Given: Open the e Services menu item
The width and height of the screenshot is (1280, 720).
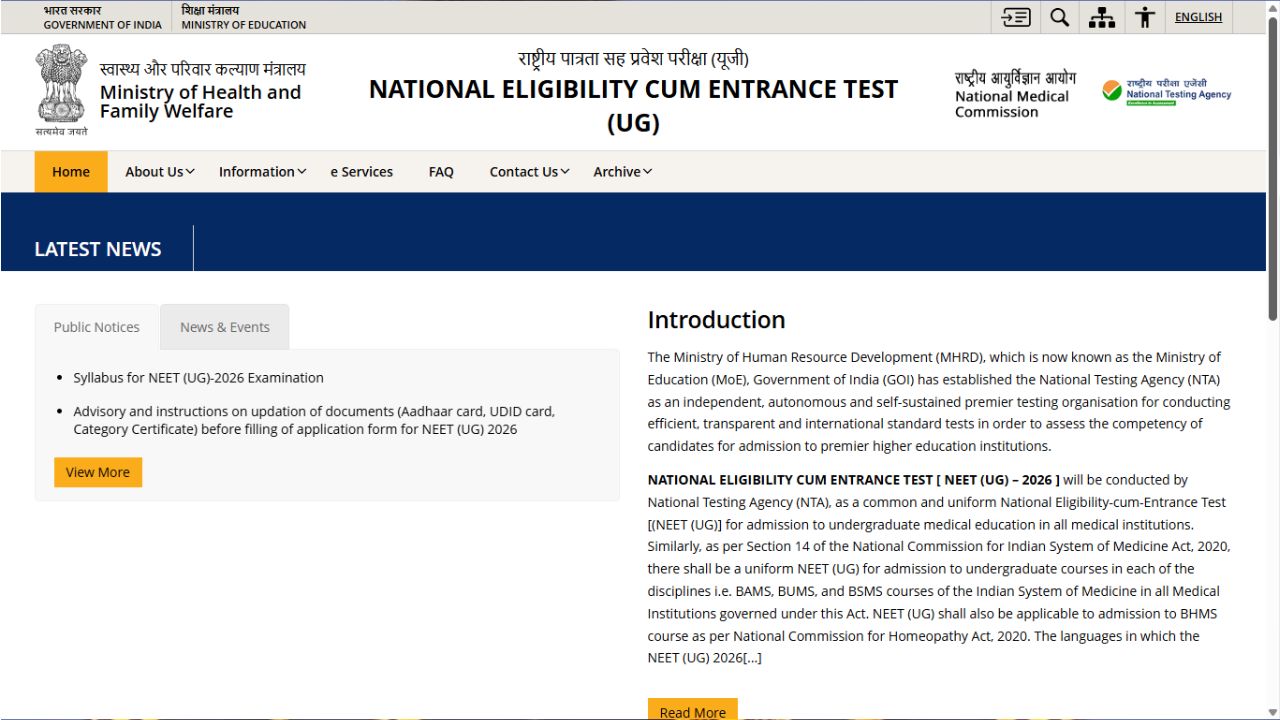Looking at the screenshot, I should click(361, 172).
